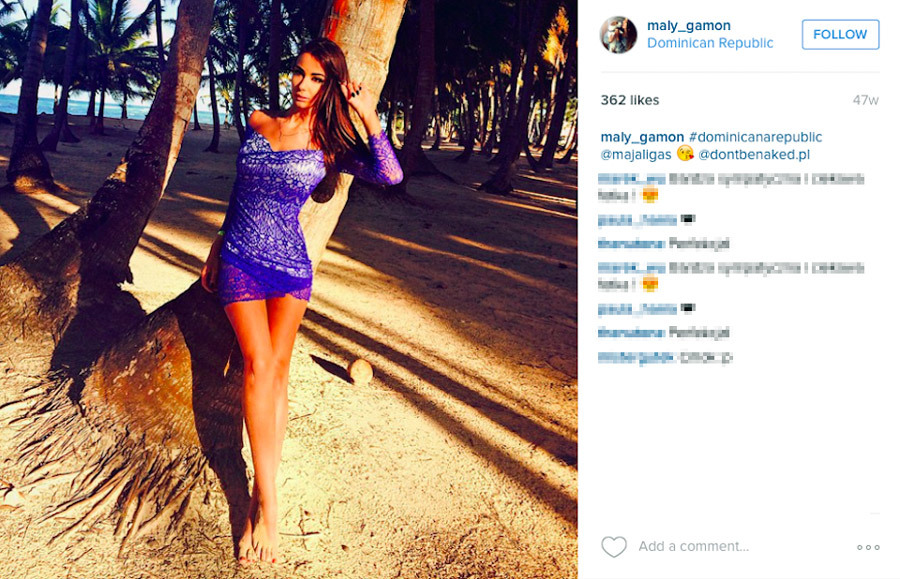900x579 pixels.
Task: Open the #dominicanarepublic hashtag
Action: click(x=755, y=137)
